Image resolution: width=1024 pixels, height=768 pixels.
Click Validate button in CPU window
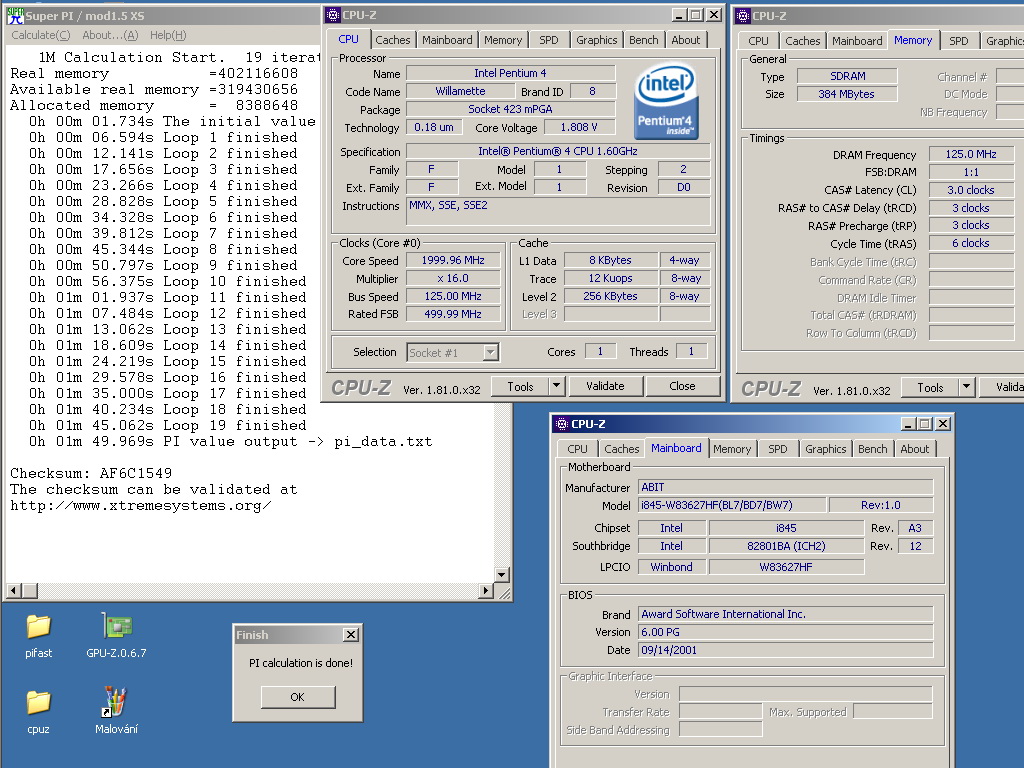(x=605, y=386)
